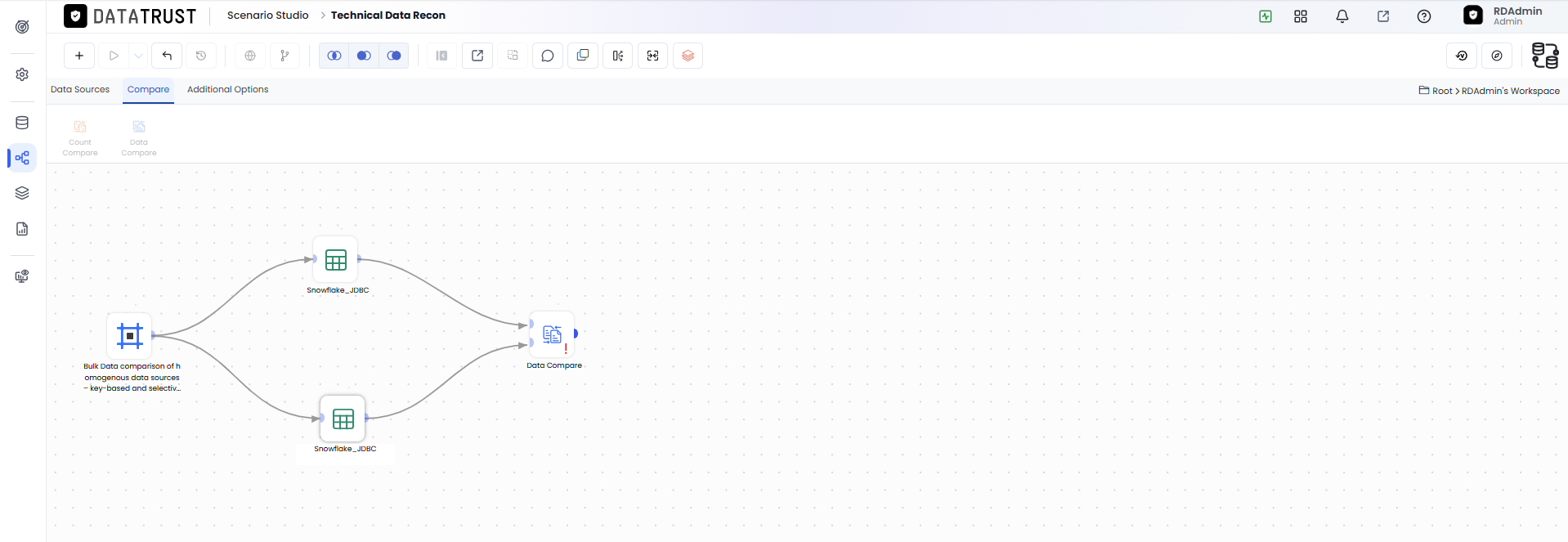This screenshot has width=1568, height=542.
Task: Click the globe icon in toolbar
Action: [x=250, y=56]
